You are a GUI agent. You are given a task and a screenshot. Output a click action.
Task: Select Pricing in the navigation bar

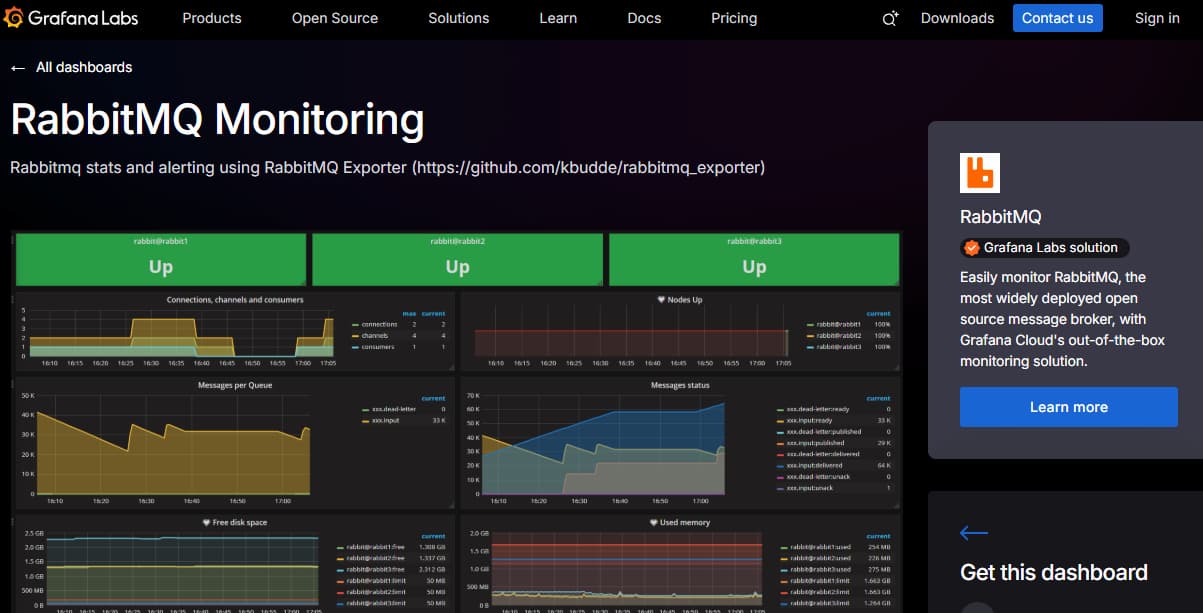tap(733, 18)
